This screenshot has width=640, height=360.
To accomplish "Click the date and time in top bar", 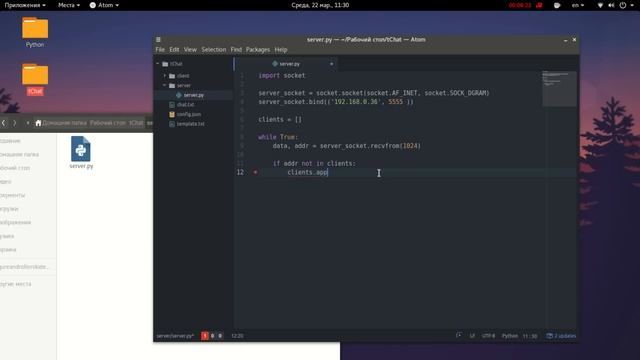I will [320, 5].
